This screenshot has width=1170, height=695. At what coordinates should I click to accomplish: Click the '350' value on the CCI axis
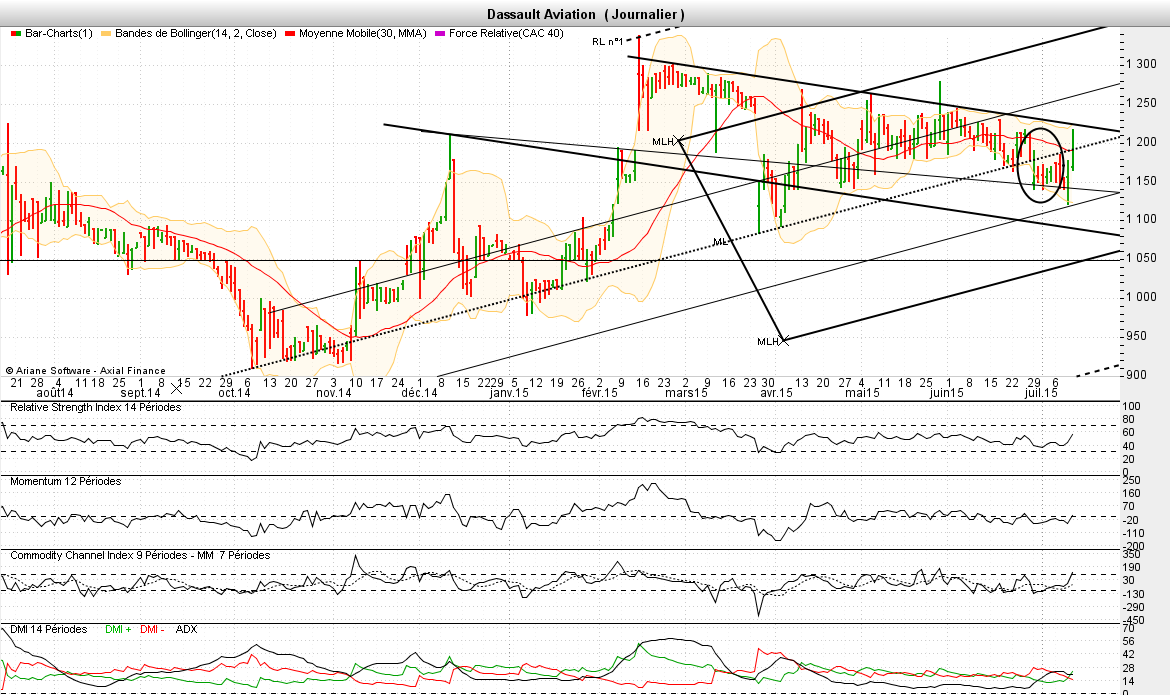tap(1132, 554)
